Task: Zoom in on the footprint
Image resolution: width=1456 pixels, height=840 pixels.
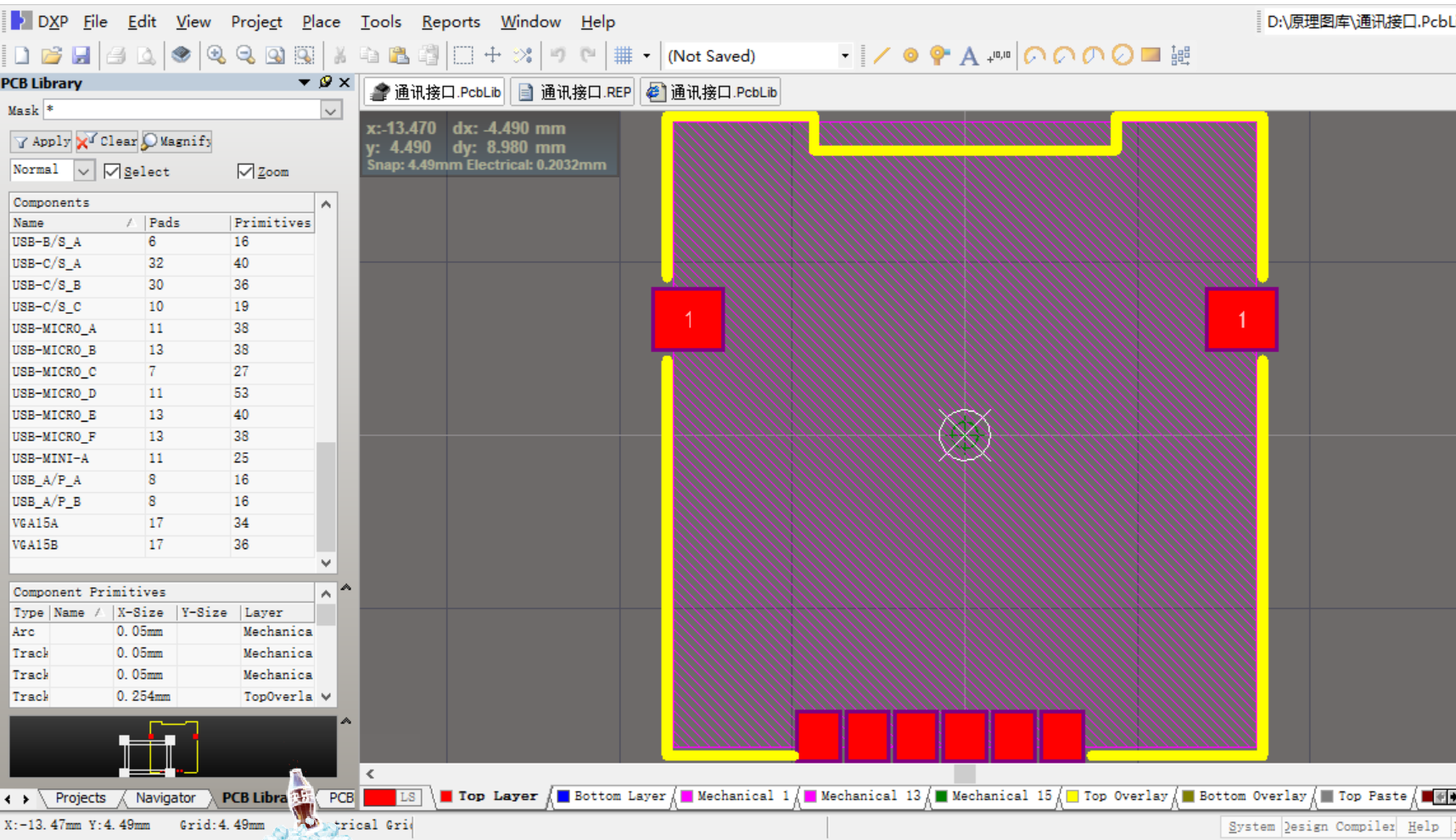Action: [216, 56]
